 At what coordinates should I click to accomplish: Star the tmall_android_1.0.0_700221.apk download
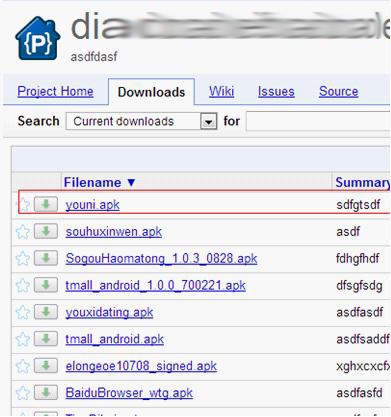23,286
